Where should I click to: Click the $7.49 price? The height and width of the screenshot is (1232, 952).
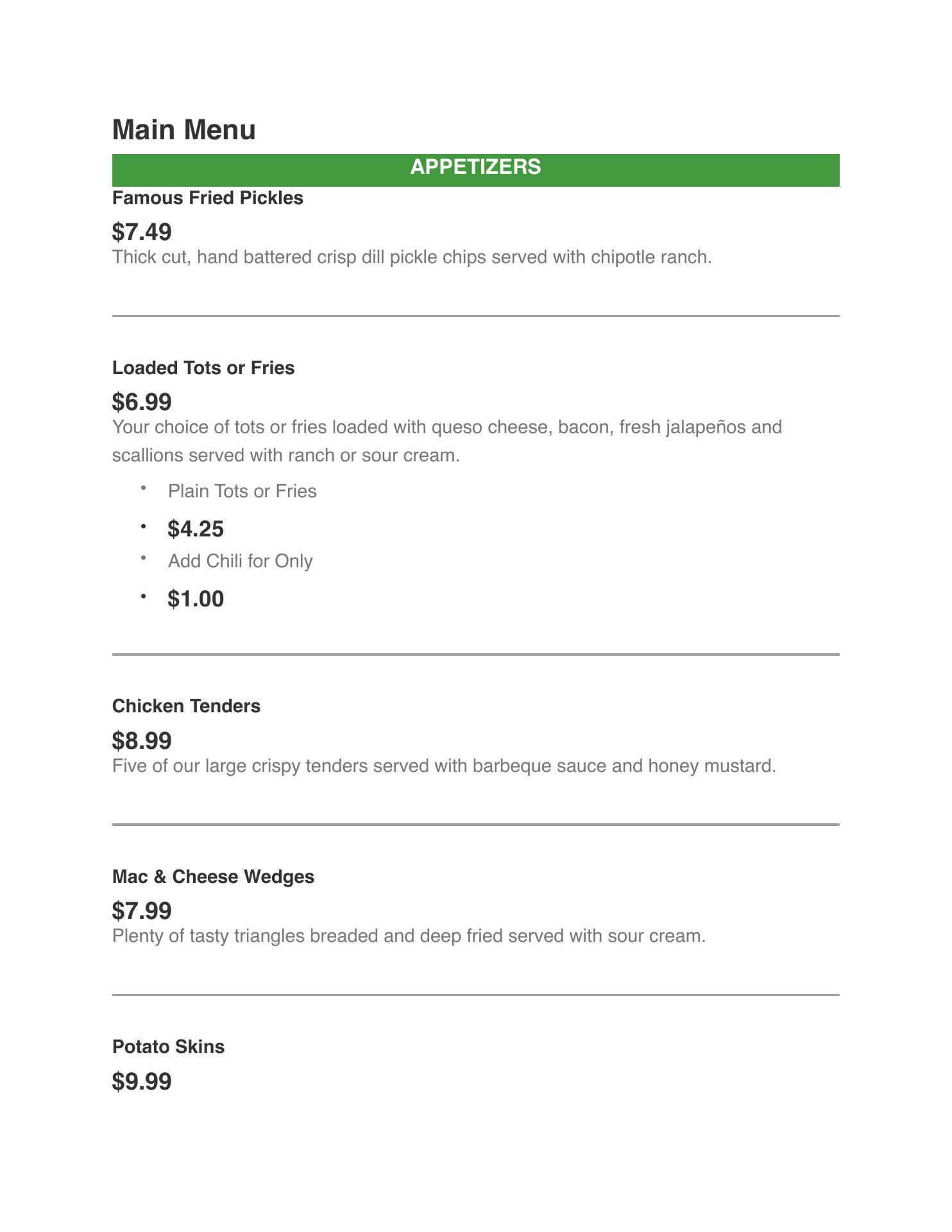142,232
